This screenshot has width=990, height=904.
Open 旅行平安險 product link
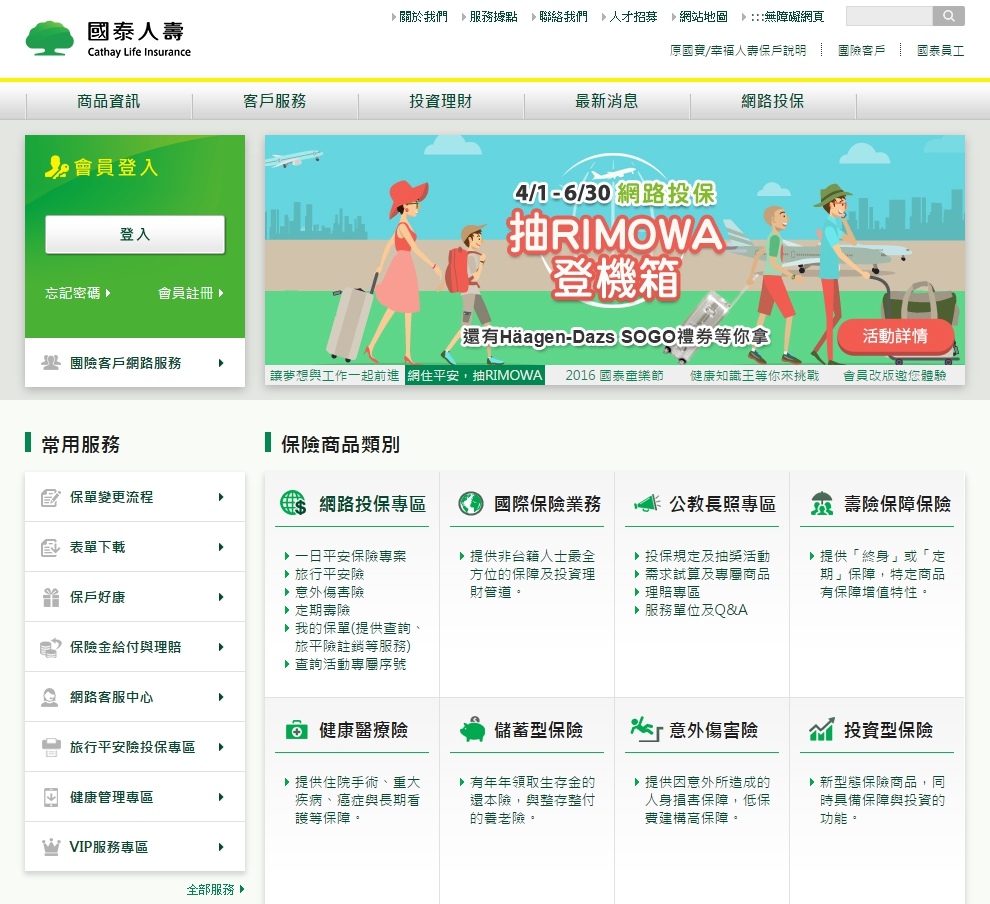point(330,574)
